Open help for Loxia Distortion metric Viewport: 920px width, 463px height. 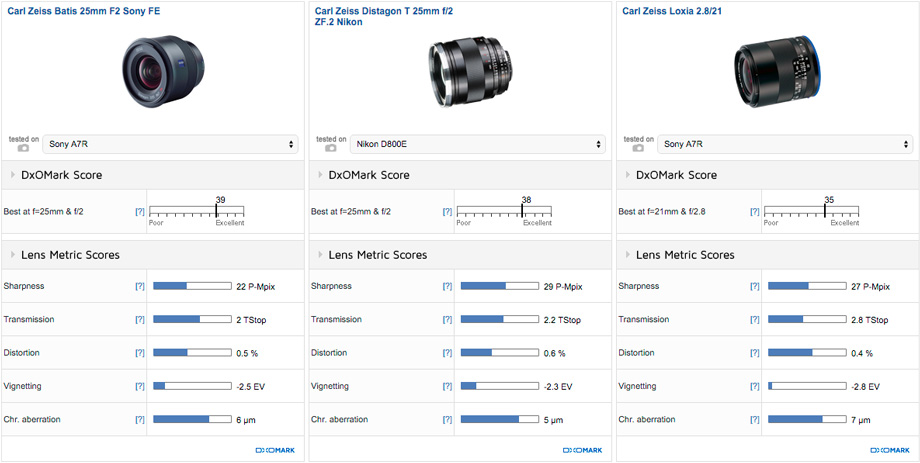coord(755,354)
